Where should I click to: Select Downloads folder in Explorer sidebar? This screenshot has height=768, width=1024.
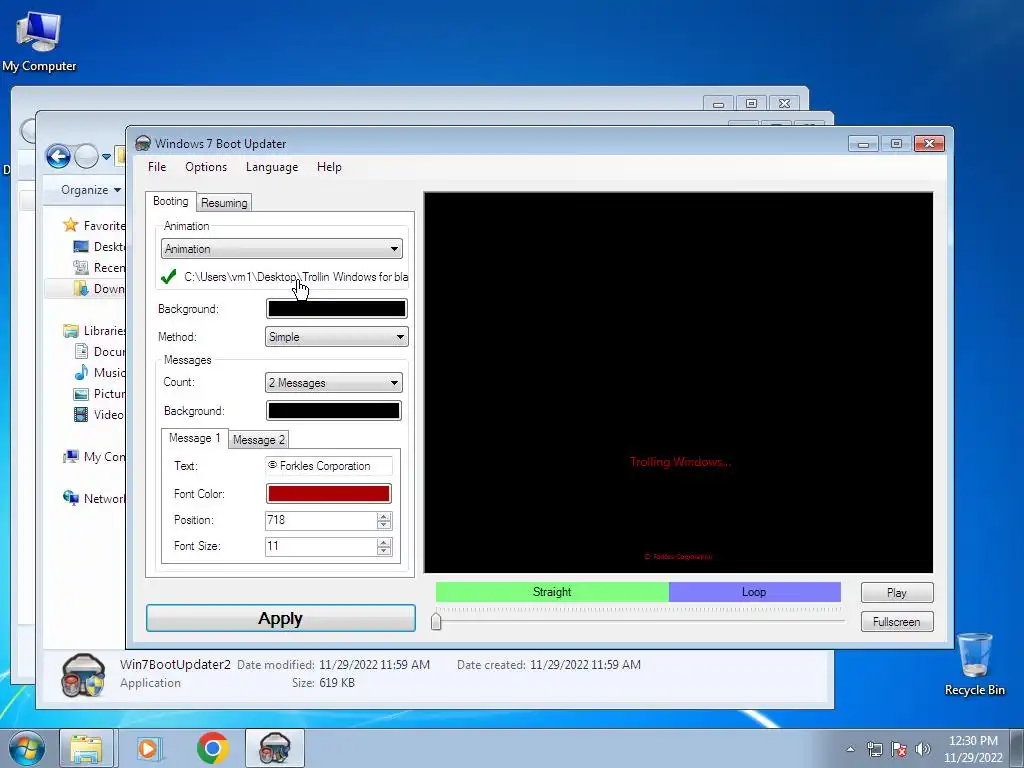click(x=99, y=289)
